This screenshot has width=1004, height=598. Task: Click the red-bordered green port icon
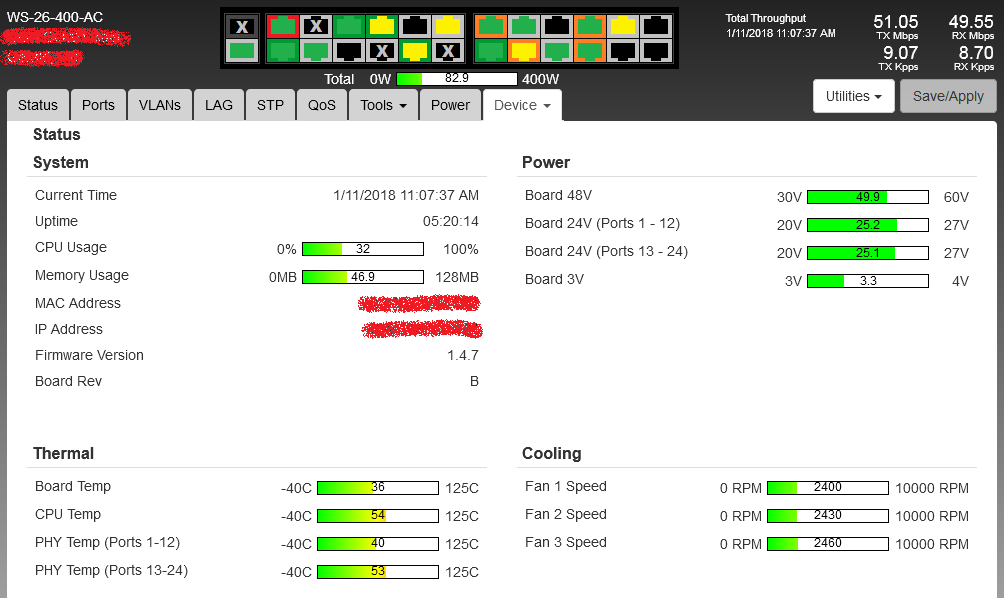click(283, 26)
